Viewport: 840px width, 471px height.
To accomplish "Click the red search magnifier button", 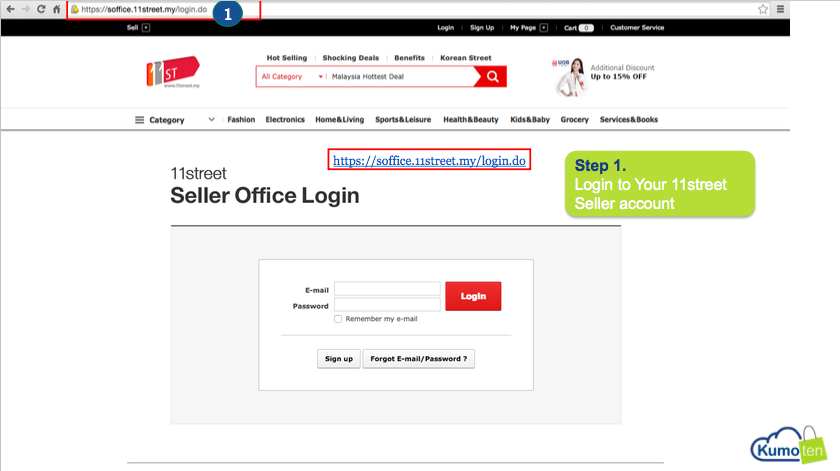I will point(492,77).
